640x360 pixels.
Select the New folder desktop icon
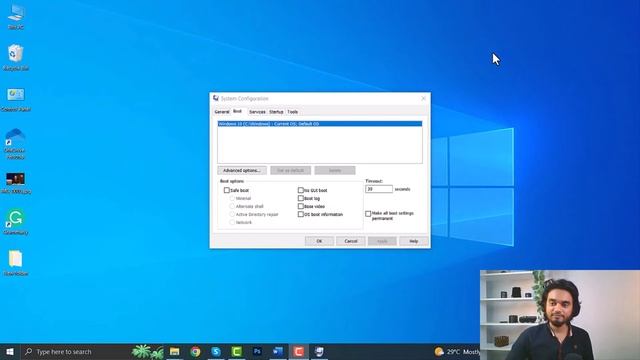point(16,263)
